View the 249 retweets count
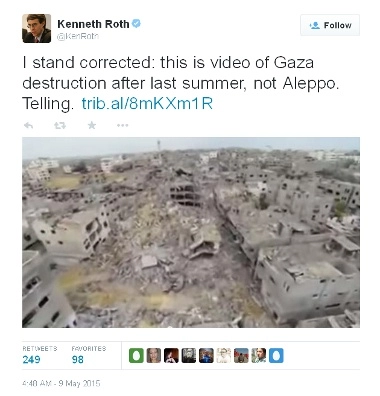Screen dimensions: 380x396 pyautogui.click(x=32, y=360)
